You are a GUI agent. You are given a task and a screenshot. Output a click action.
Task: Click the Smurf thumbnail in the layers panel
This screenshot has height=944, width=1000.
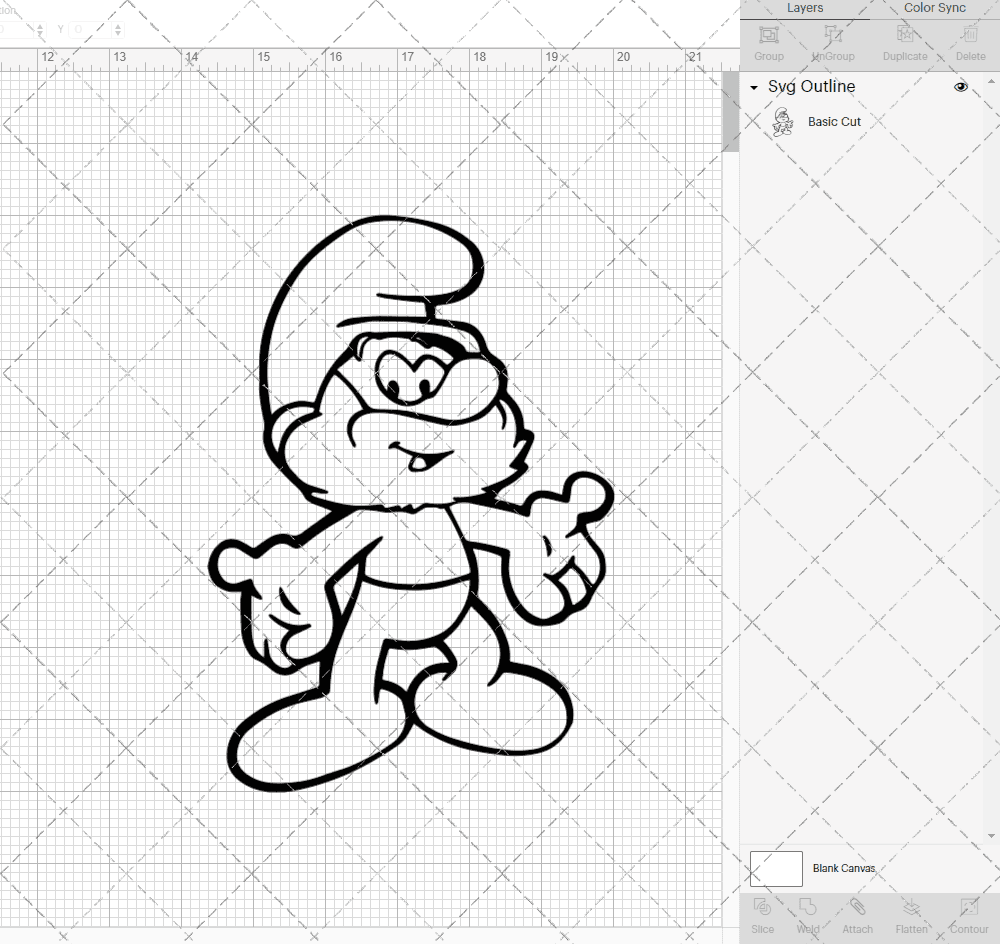[784, 121]
